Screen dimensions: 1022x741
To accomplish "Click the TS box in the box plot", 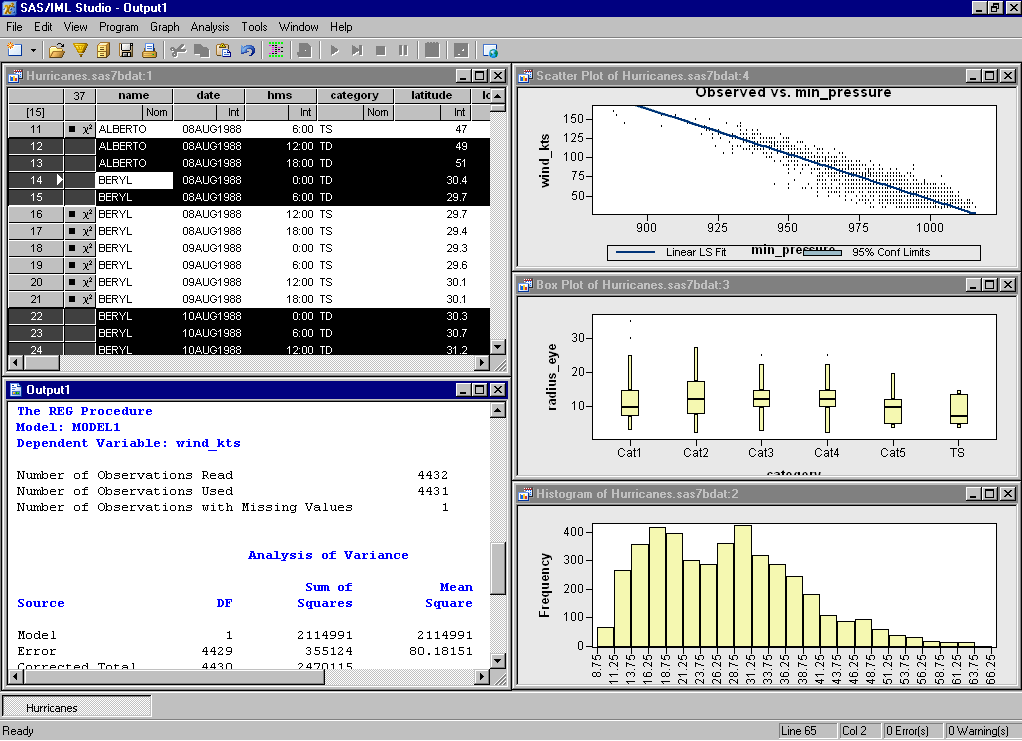I will coord(959,409).
